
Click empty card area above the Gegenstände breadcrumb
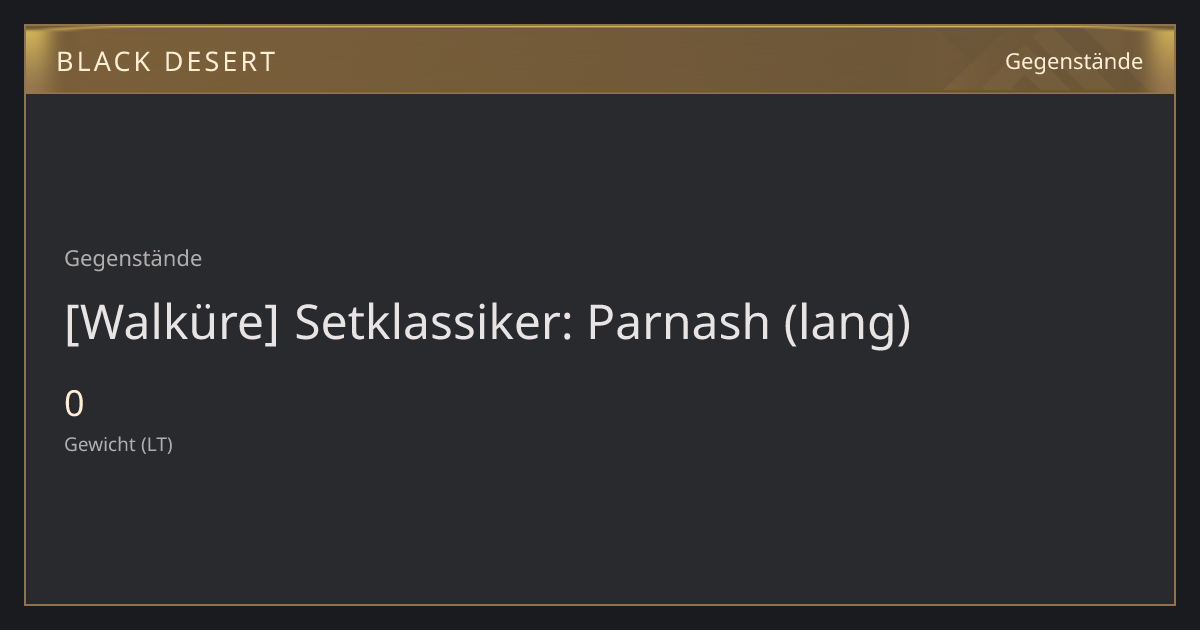click(x=600, y=170)
